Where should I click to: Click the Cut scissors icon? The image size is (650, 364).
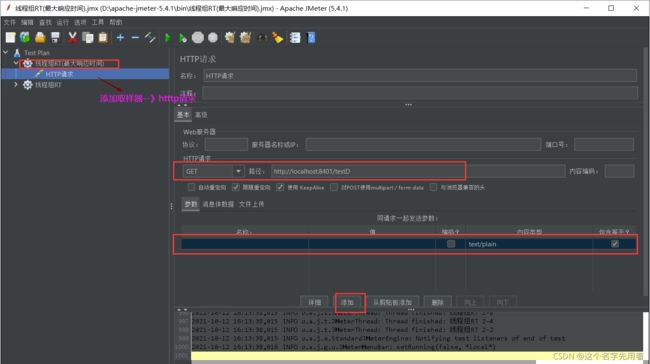[x=73, y=38]
